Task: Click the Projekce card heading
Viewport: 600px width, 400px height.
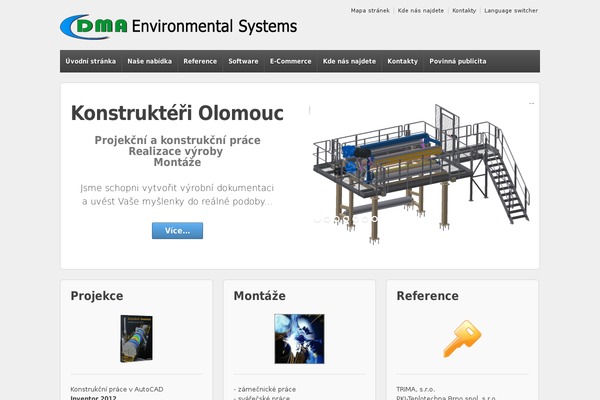Action: [97, 296]
